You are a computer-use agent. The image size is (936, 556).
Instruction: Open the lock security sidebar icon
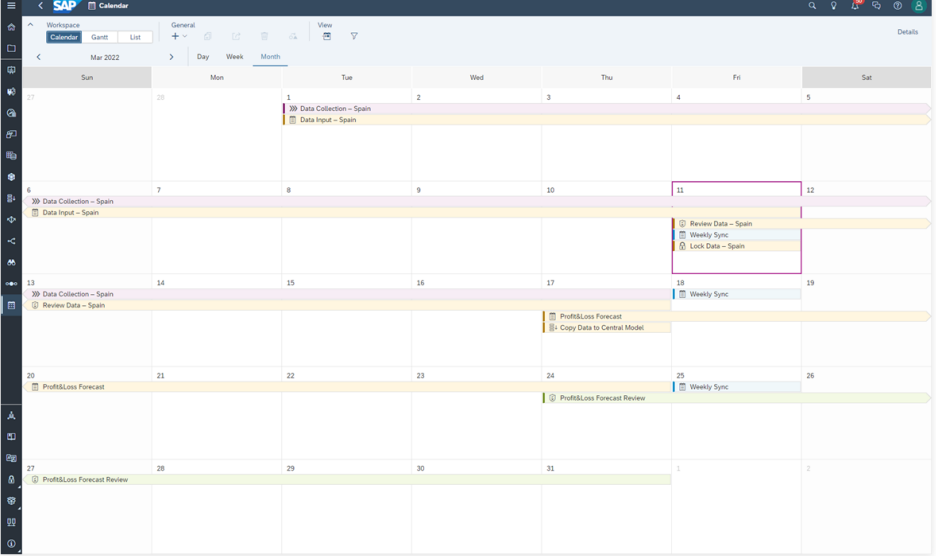coord(11,479)
